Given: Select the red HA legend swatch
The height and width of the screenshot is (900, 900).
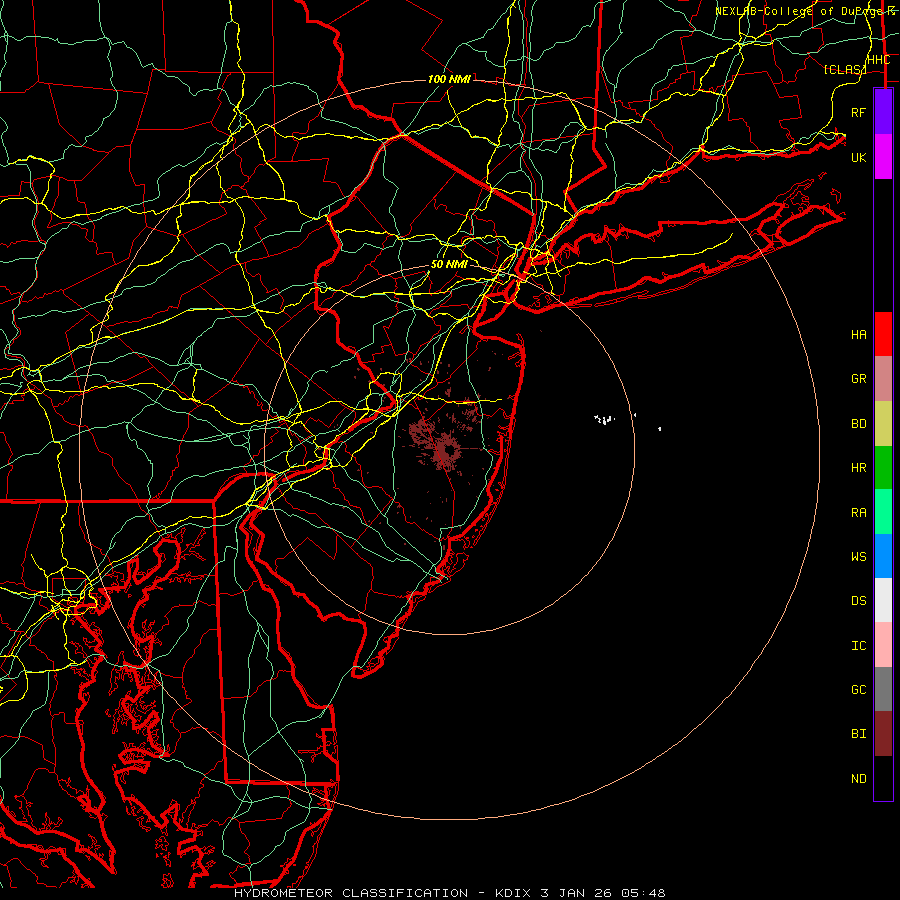Looking at the screenshot, I should (x=883, y=334).
